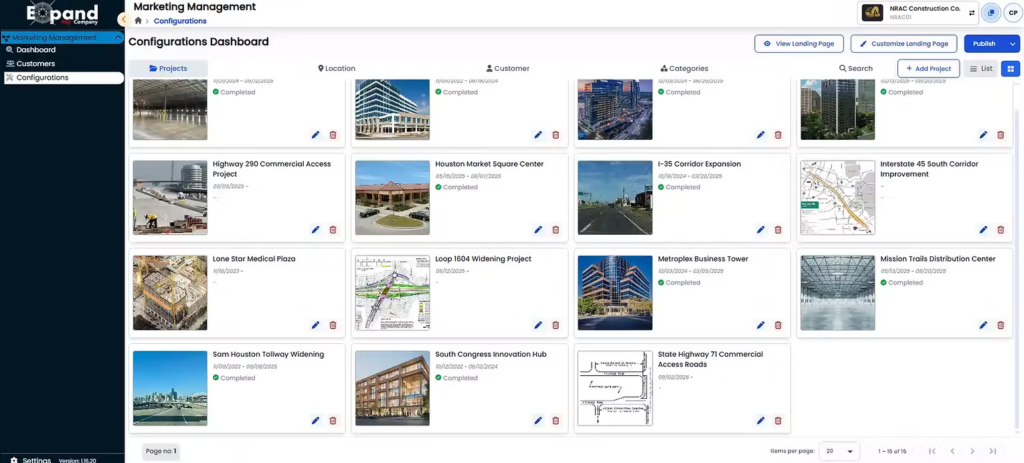Click the home icon in breadcrumb
Screen dimensions: 1024x463
pos(138,21)
